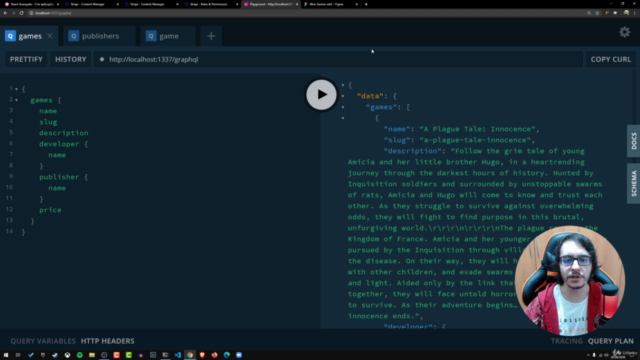Go forward in the browser
The image size is (640, 360).
pos(13,13)
